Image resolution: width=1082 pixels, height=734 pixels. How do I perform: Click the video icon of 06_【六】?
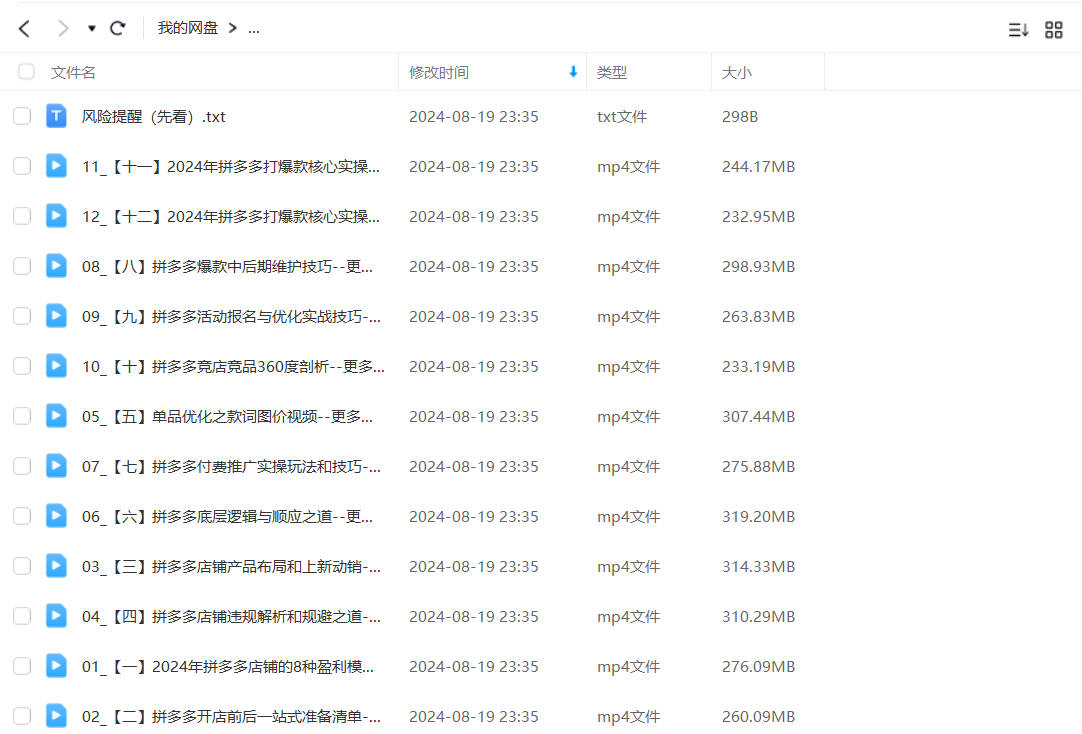click(57, 516)
